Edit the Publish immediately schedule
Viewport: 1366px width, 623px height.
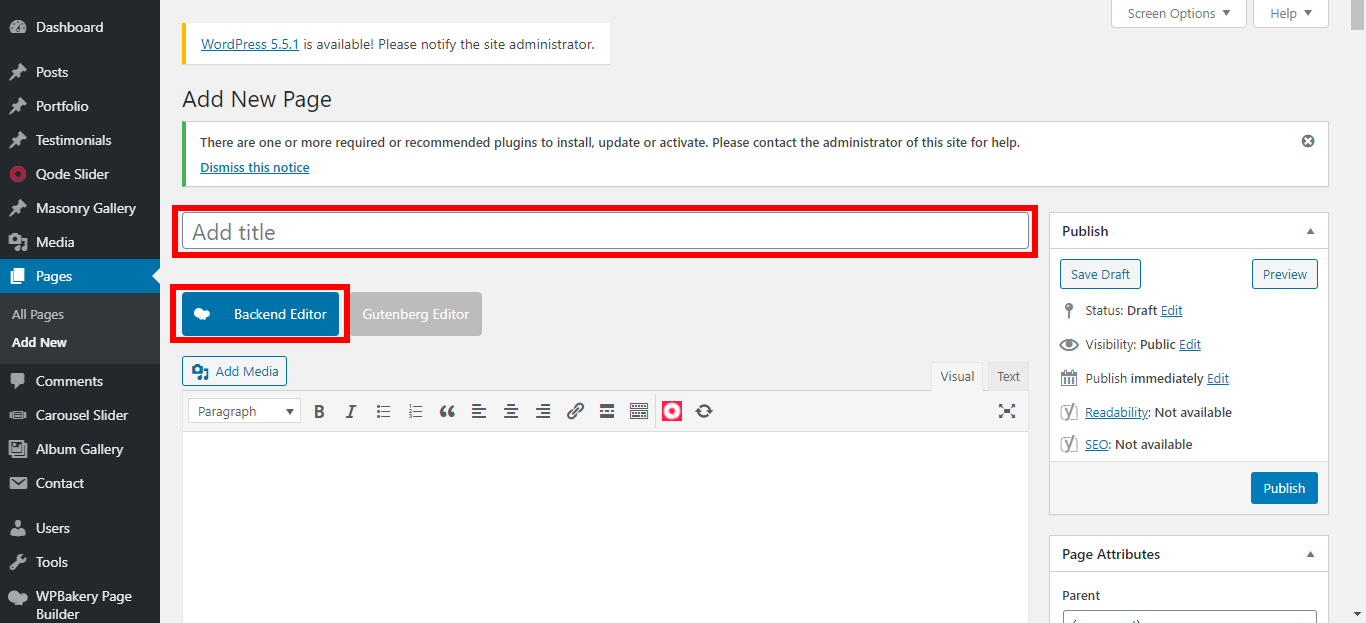[x=1218, y=378]
